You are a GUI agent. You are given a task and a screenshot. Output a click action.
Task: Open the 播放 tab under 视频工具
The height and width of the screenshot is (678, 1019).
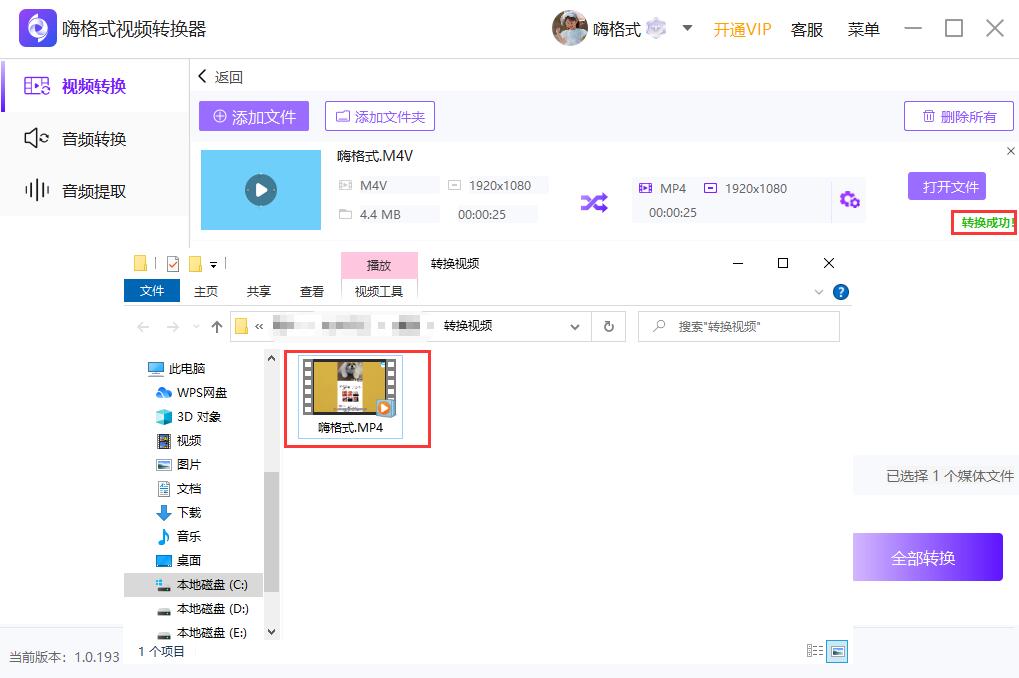379,264
